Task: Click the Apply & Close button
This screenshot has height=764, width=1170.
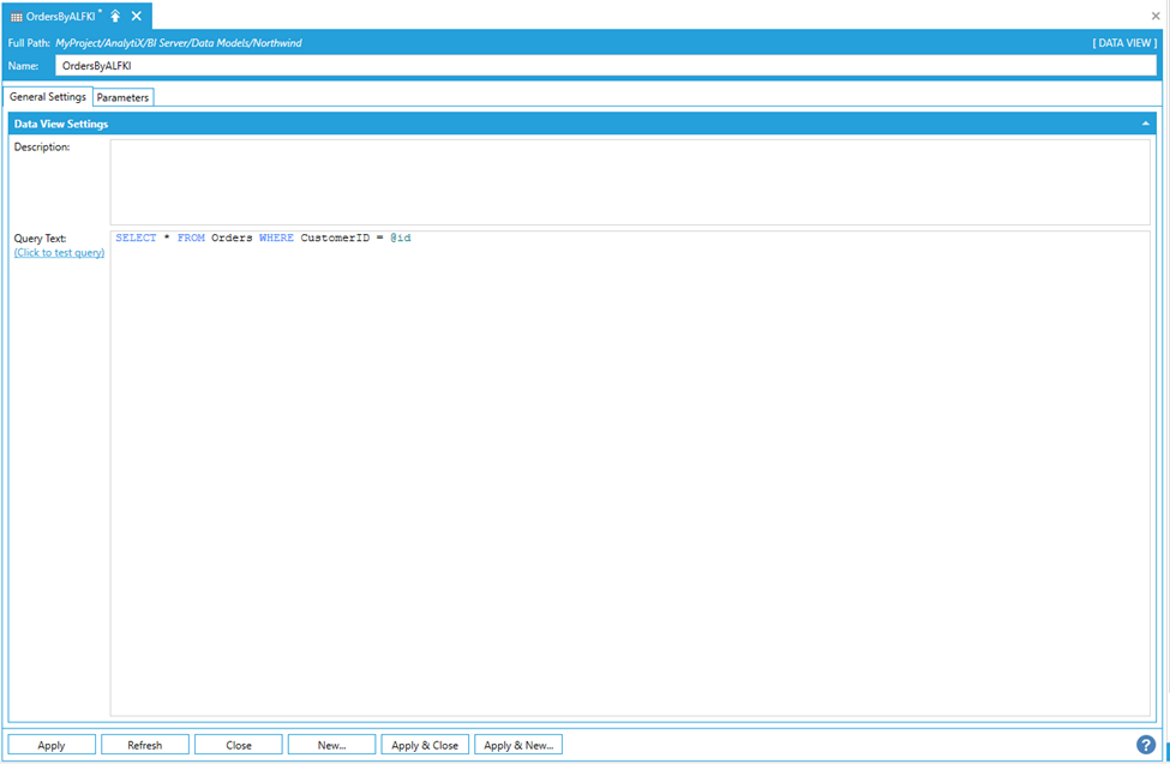Action: pos(425,745)
